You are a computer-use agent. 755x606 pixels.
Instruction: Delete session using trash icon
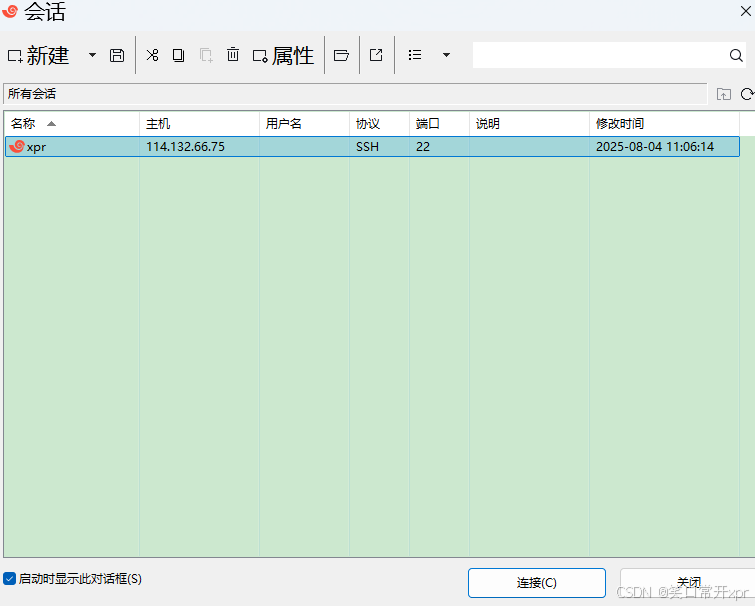[233, 56]
